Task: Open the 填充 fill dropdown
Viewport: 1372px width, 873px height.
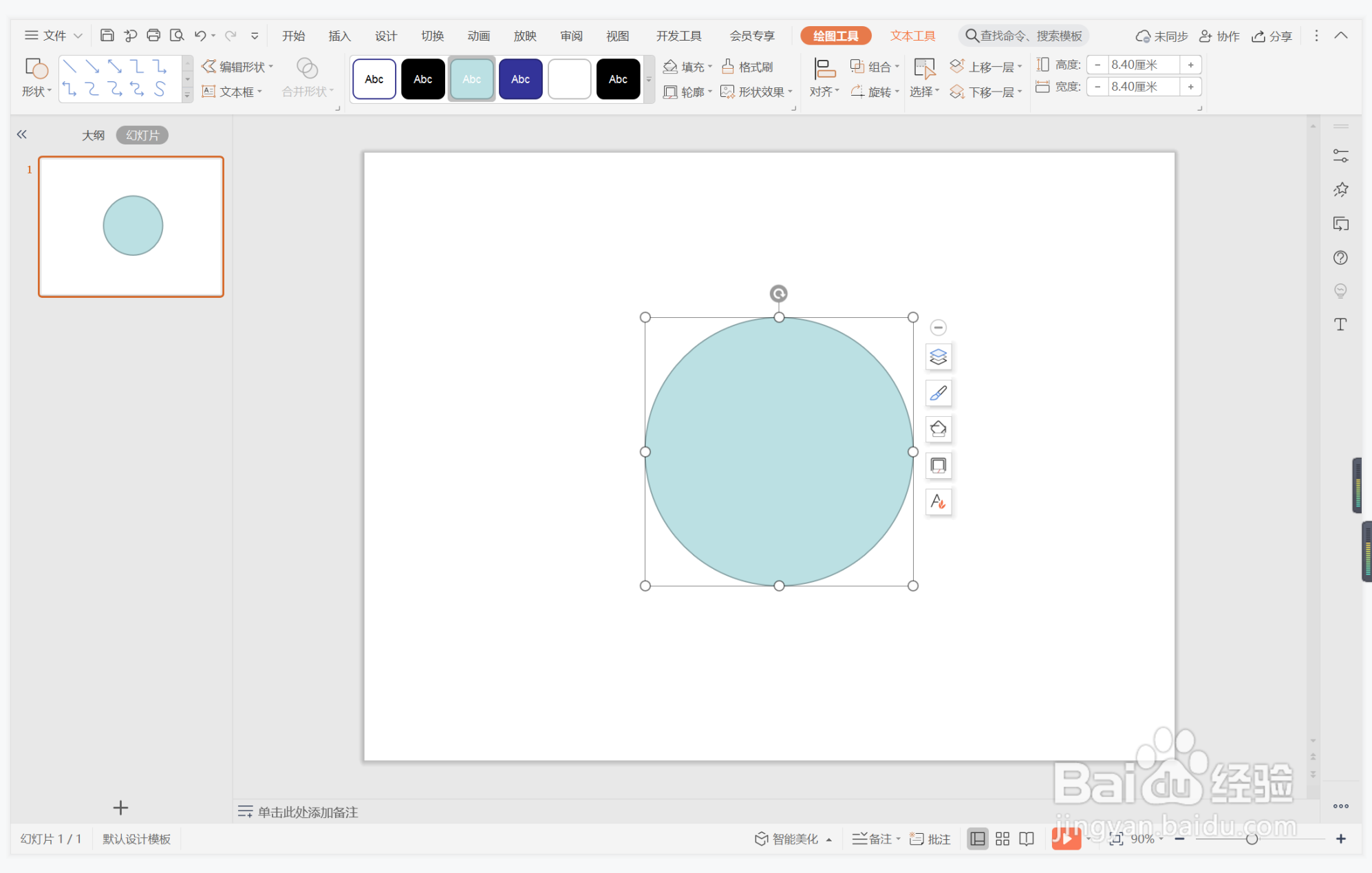Action: [687, 67]
